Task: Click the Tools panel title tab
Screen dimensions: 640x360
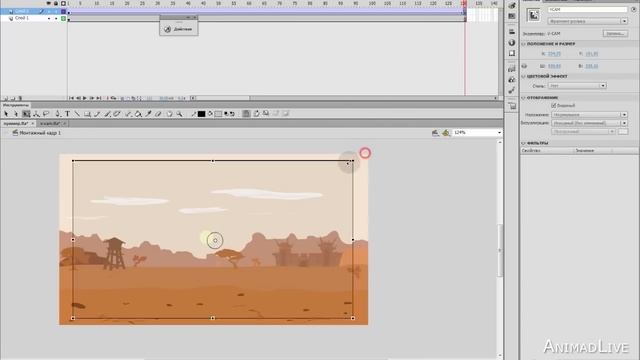Action: [x=15, y=105]
